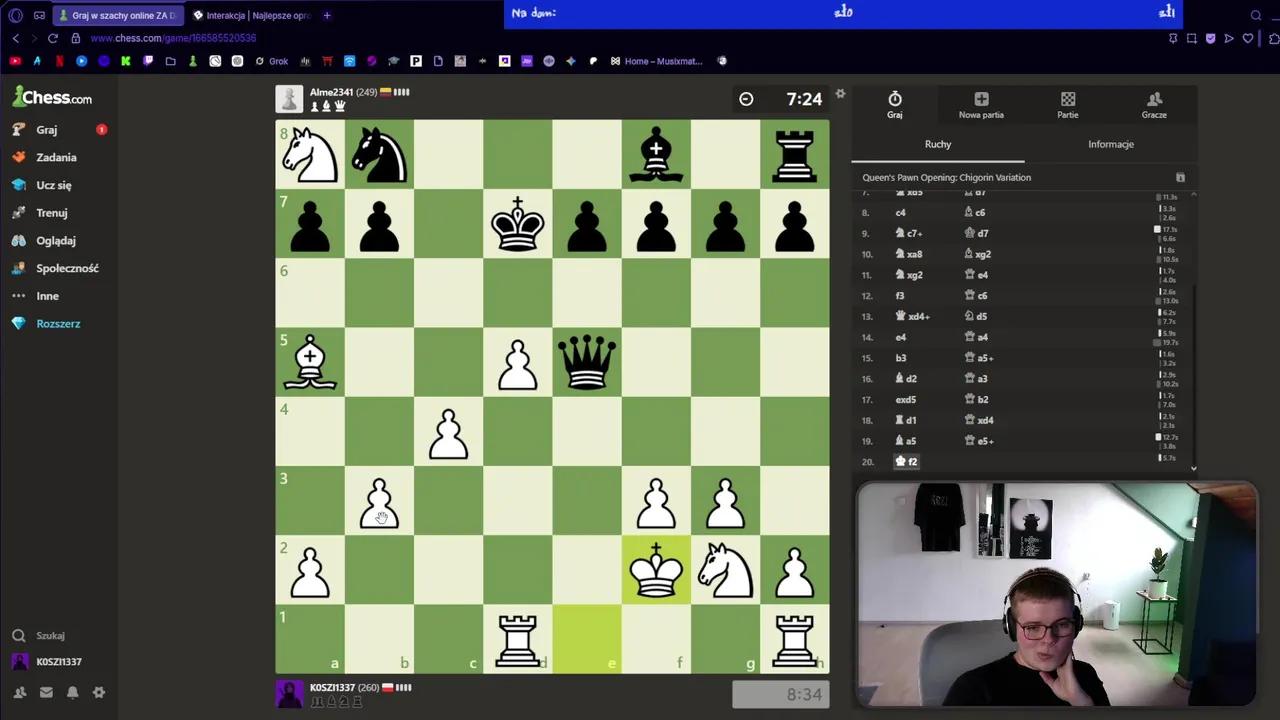
Task: Open the Grok bookmark
Action: point(271,61)
